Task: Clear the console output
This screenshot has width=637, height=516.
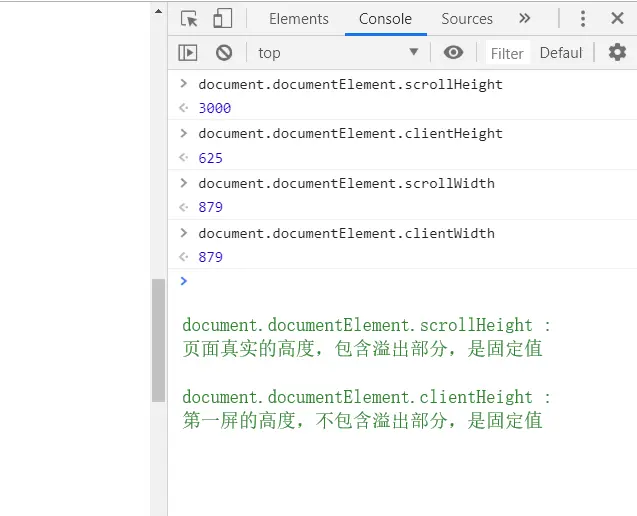Action: [224, 53]
